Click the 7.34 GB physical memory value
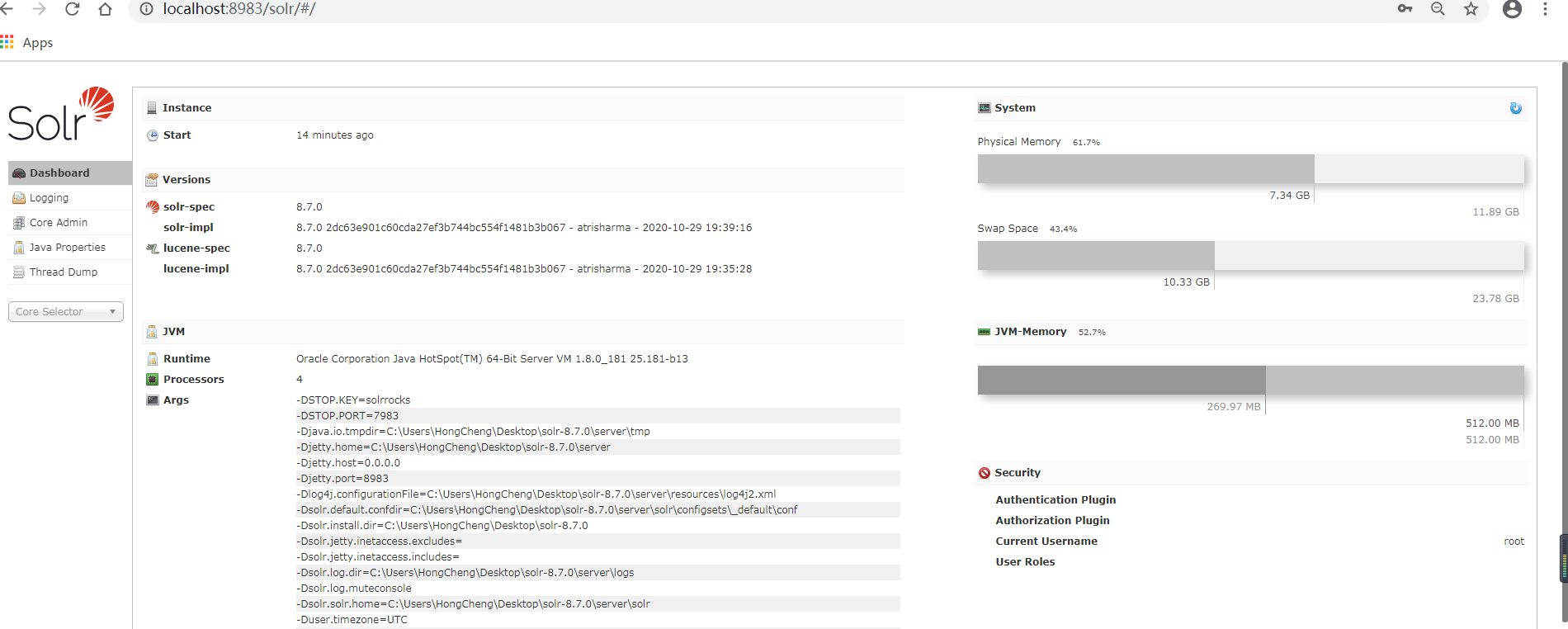The height and width of the screenshot is (629, 1568). point(1289,196)
